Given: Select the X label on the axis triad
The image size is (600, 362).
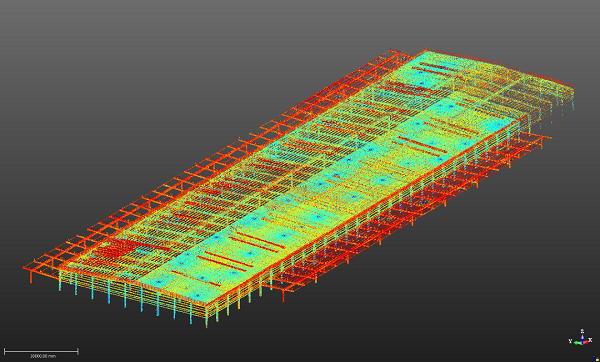Looking at the screenshot, I should coord(591,339).
